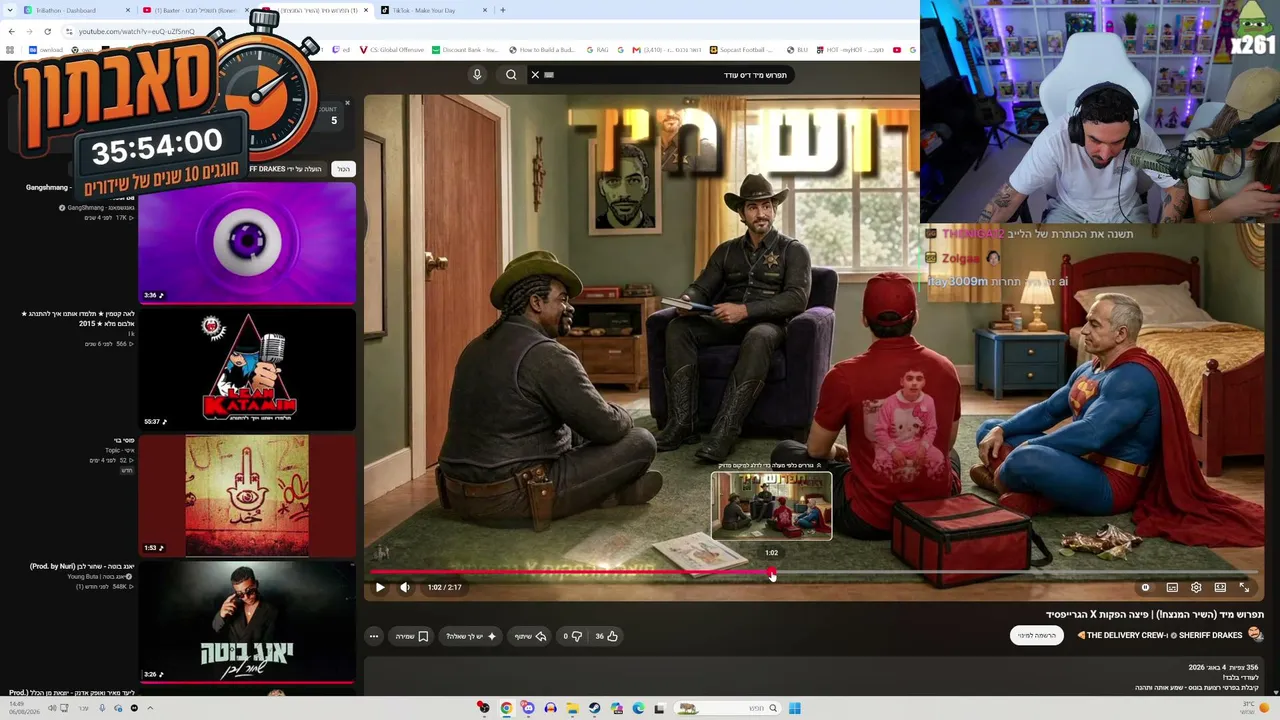
Task: Open a new browser tab
Action: [x=502, y=10]
